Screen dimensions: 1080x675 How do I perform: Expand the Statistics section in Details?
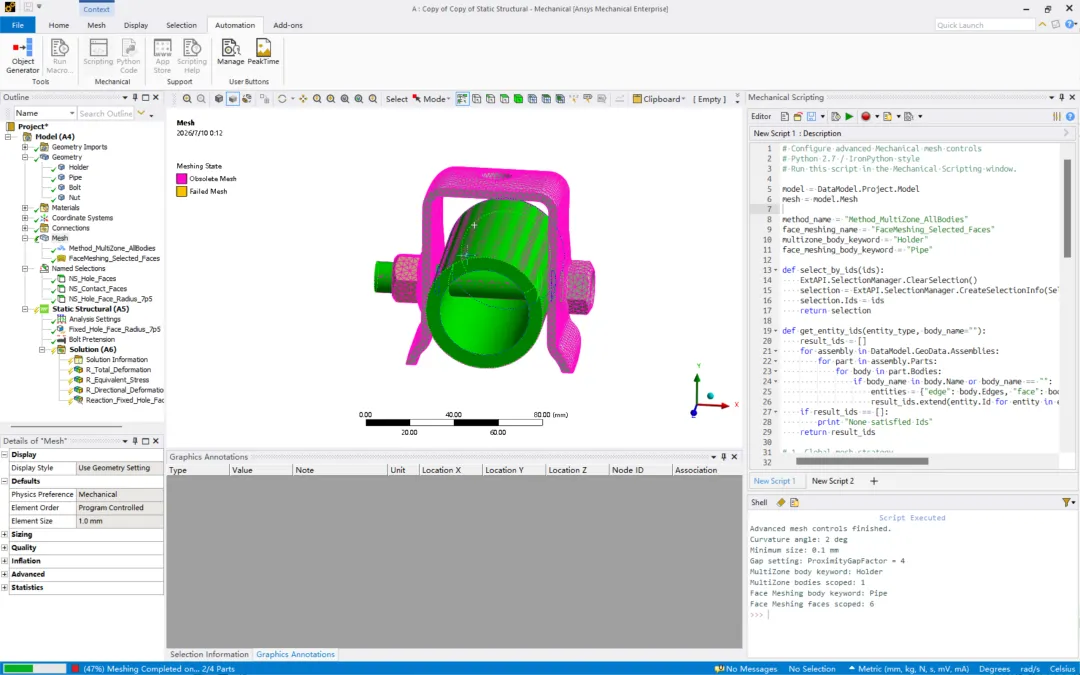click(x=5, y=588)
